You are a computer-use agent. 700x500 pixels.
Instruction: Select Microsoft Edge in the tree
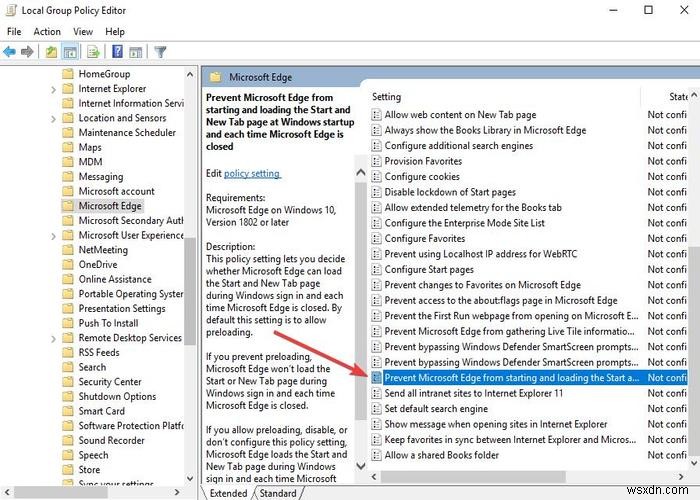tap(110, 206)
